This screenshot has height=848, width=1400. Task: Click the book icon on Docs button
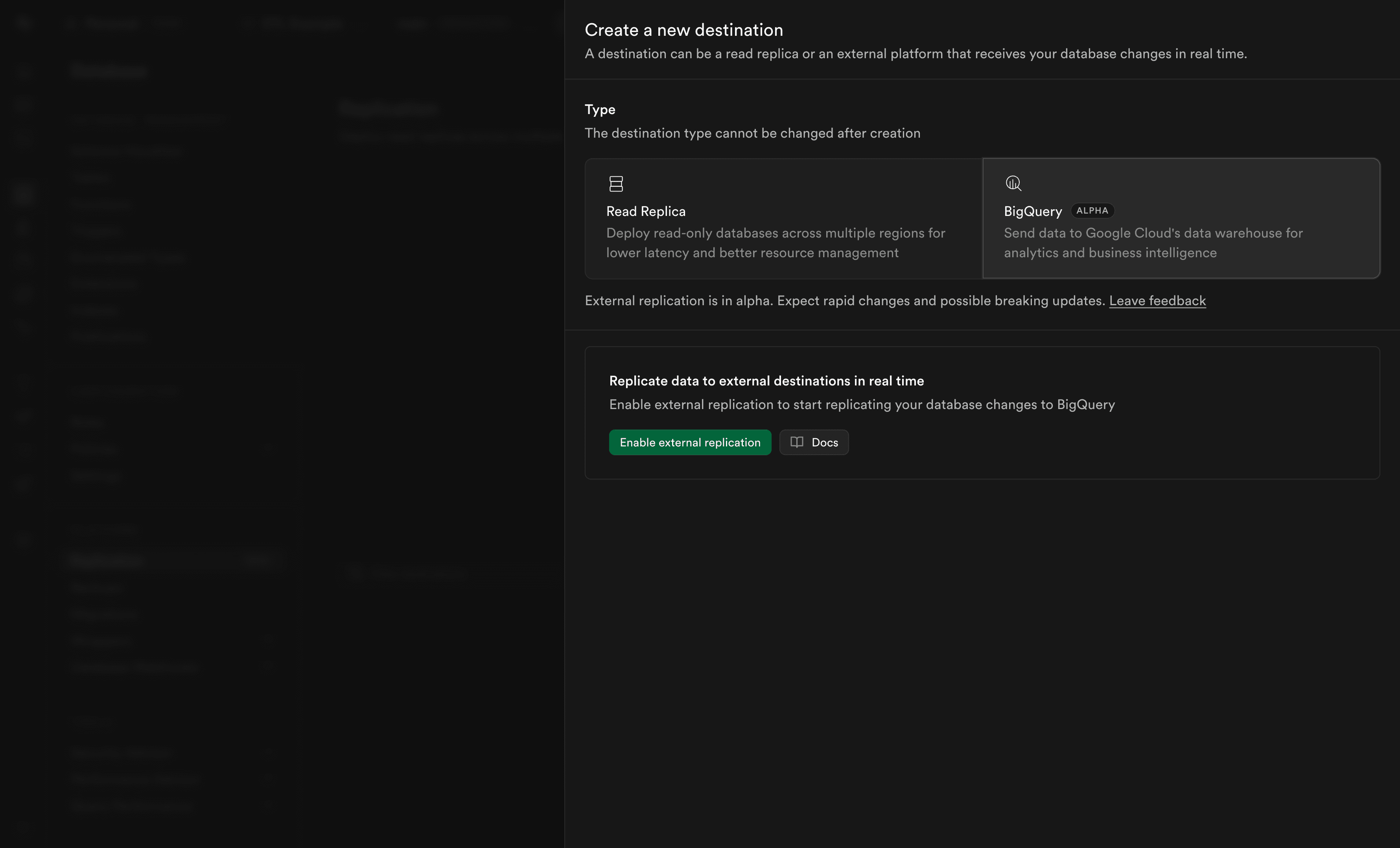click(x=797, y=442)
